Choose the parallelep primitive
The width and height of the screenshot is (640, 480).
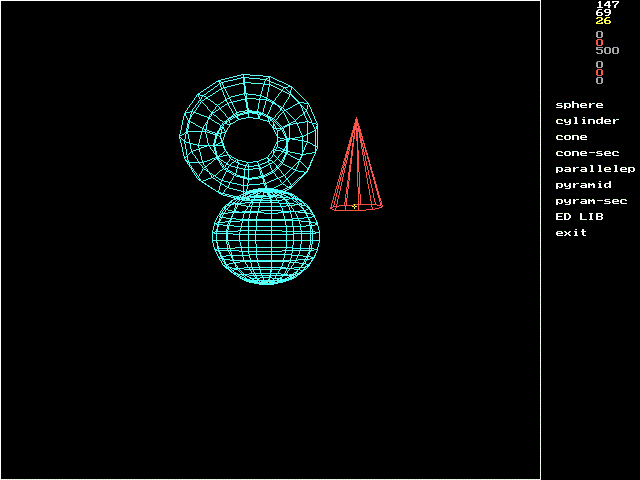click(595, 169)
